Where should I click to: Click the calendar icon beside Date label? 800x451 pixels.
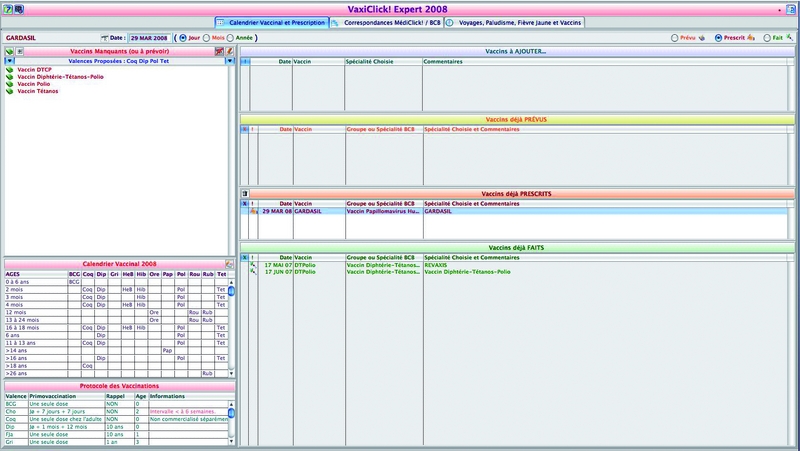(x=103, y=38)
